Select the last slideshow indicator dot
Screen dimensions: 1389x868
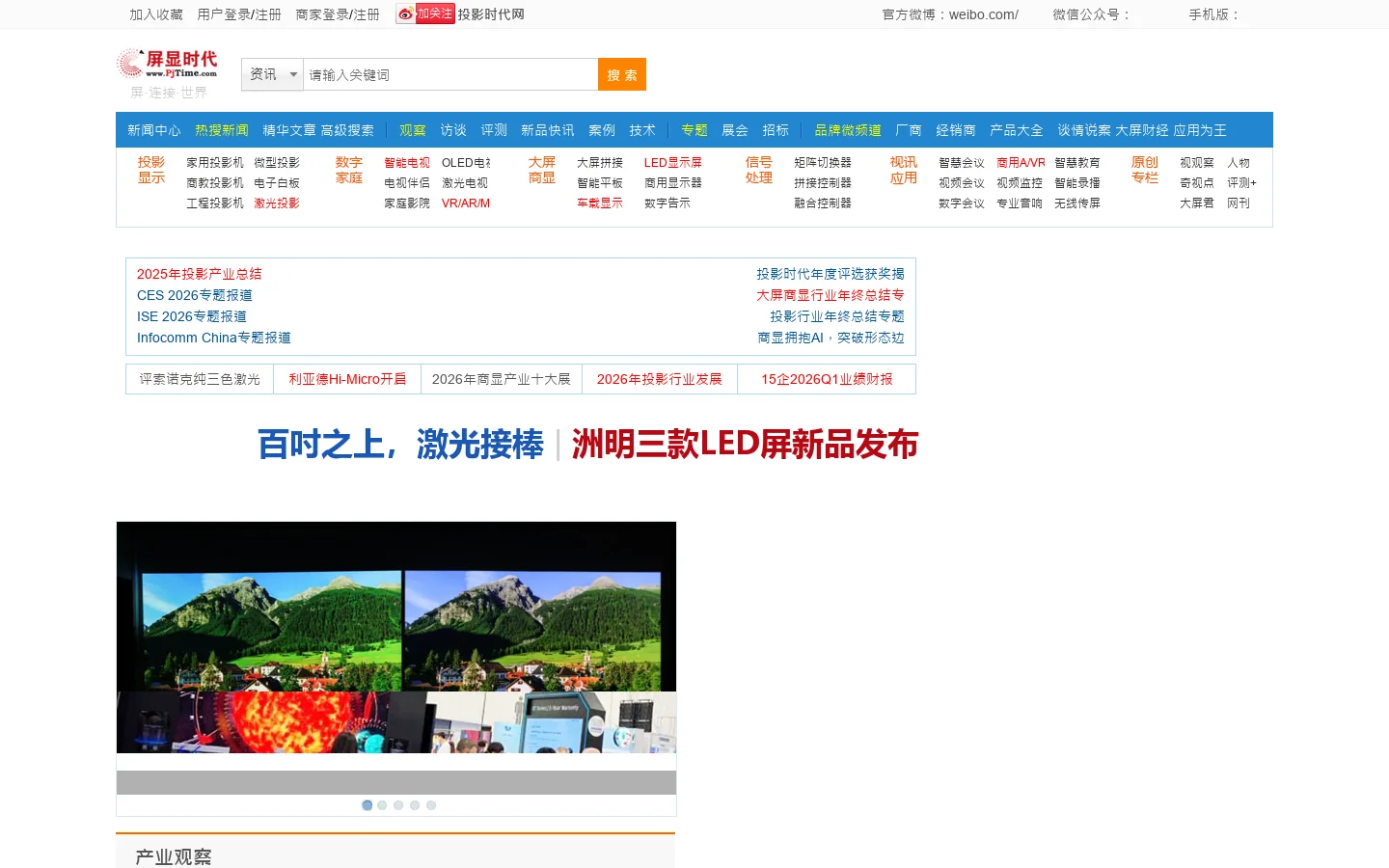coord(431,805)
